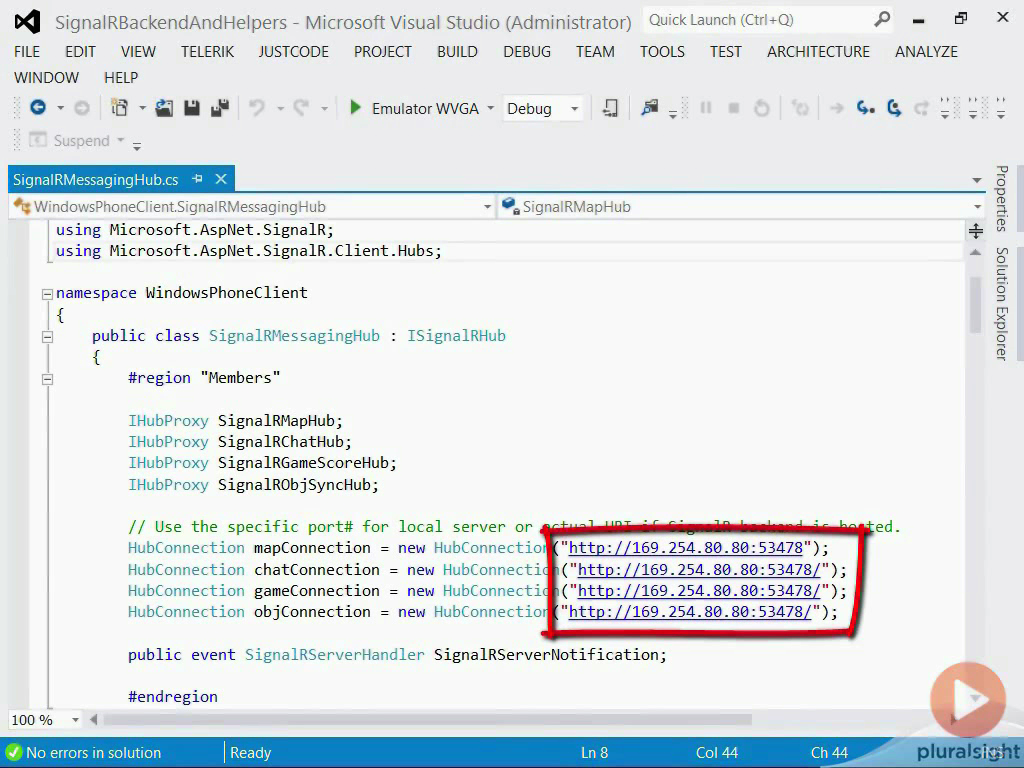1024x768 pixels.
Task: Open the Solution Explorer side panel tab
Action: (1002, 304)
